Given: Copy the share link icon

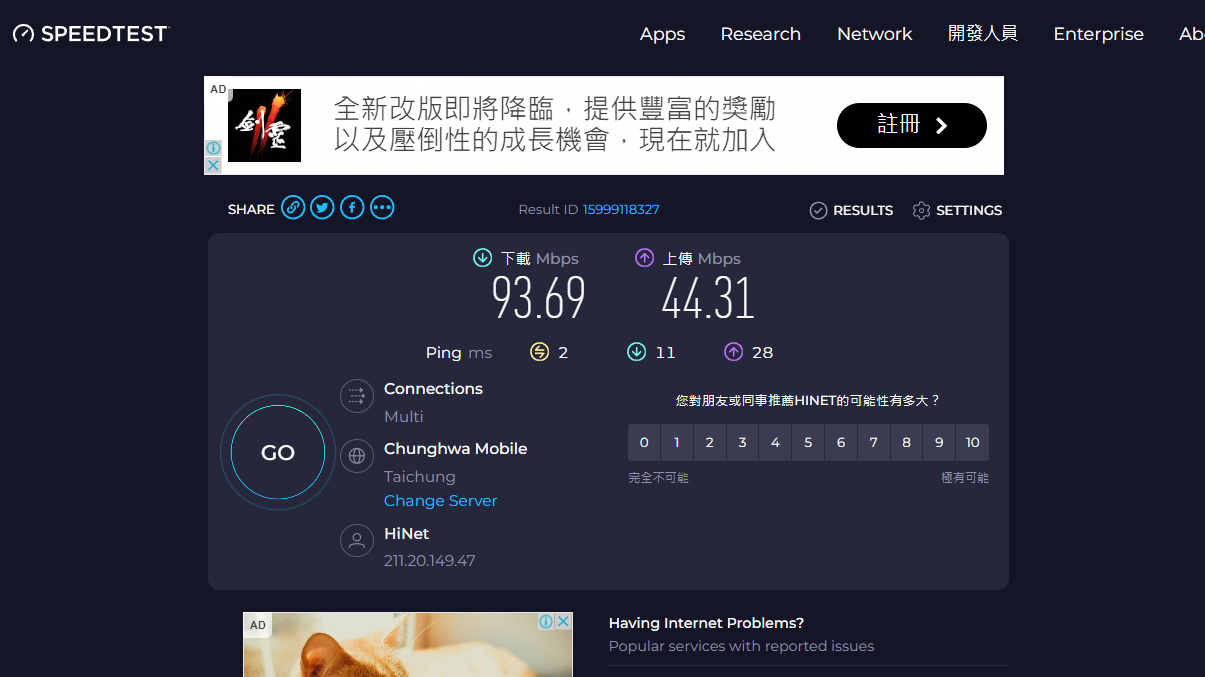Looking at the screenshot, I should (293, 208).
